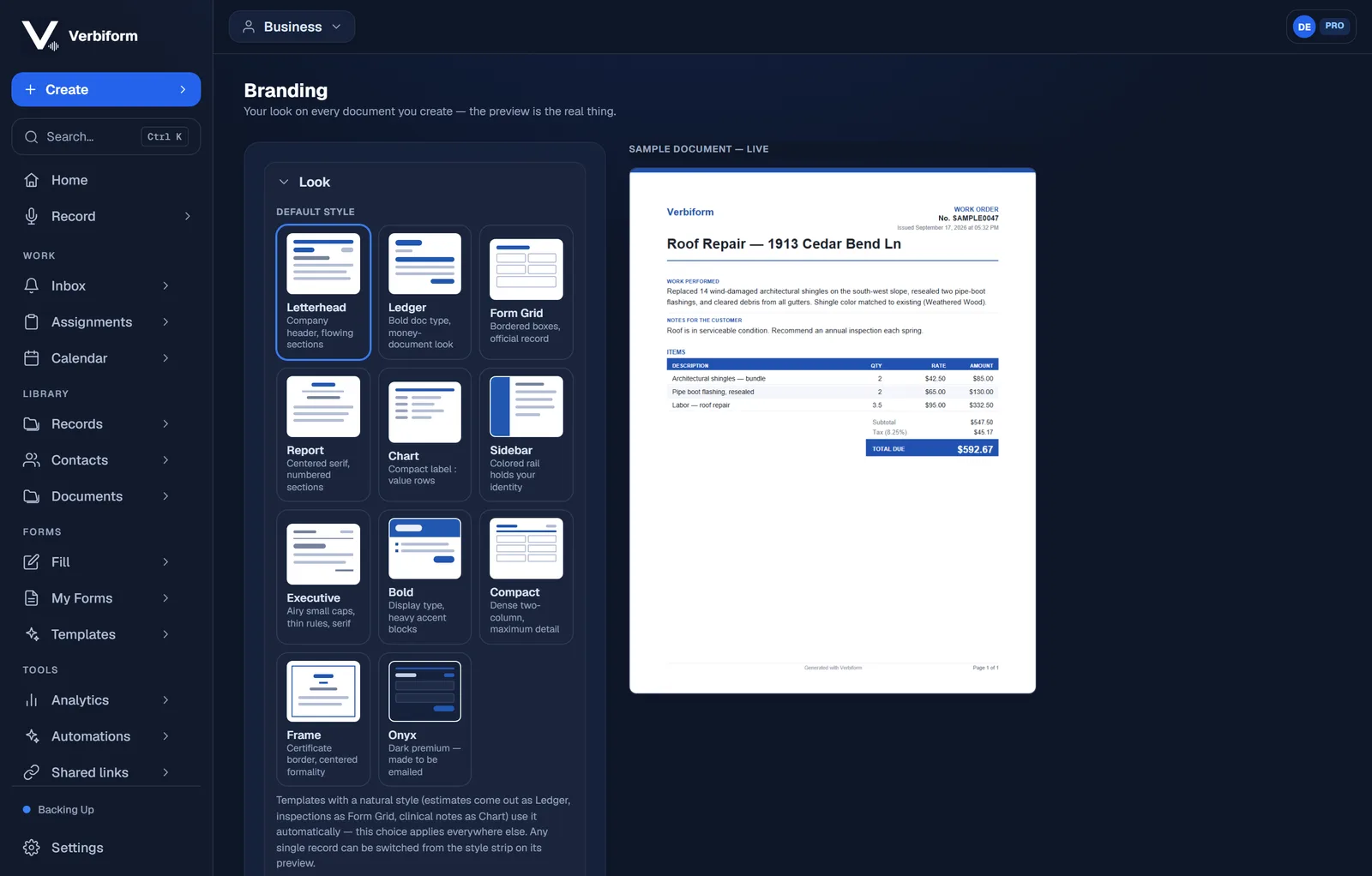The width and height of the screenshot is (1372, 876).
Task: Click the DE user avatar
Action: tap(1304, 27)
